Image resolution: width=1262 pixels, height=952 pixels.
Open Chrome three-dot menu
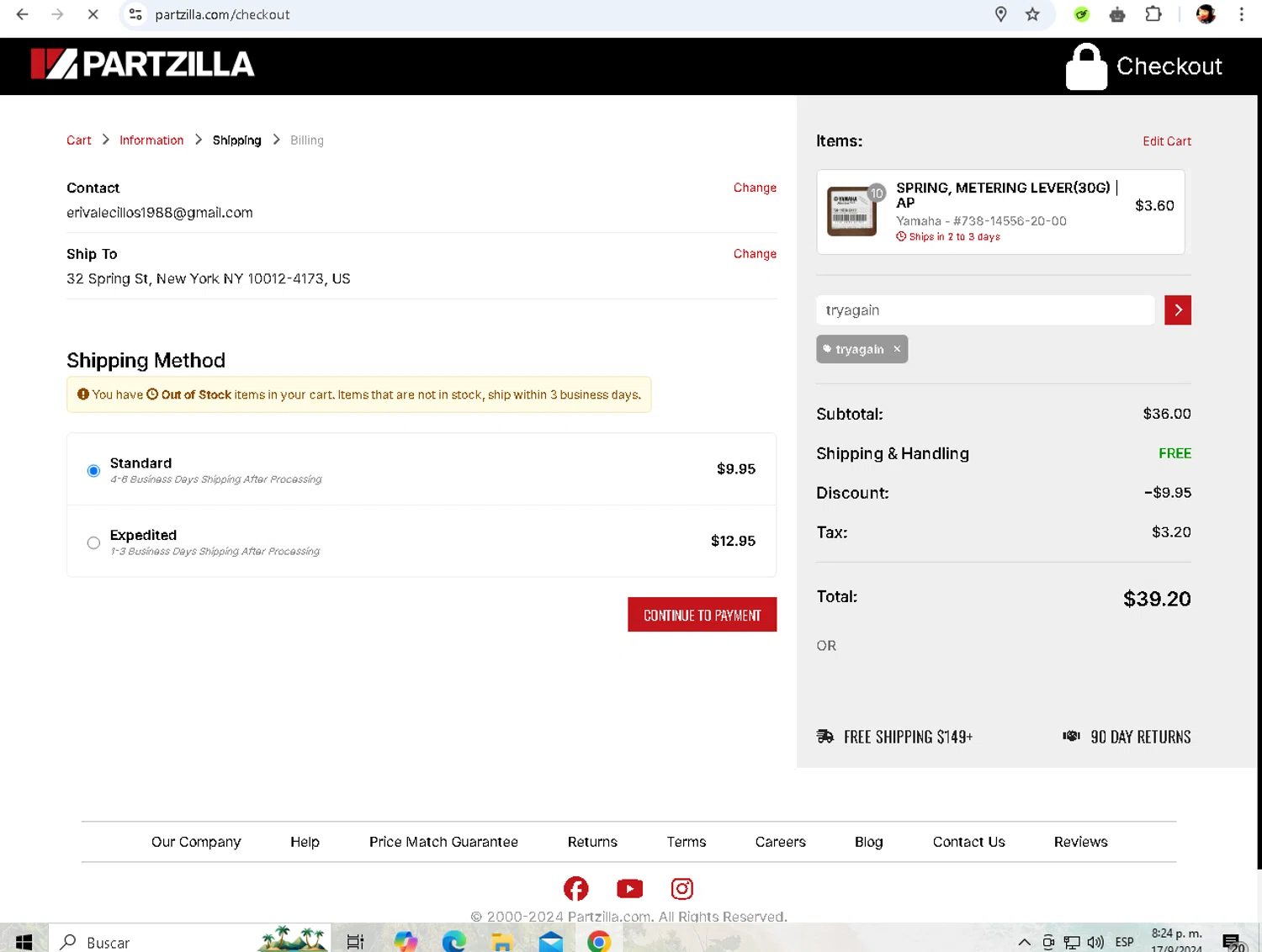click(x=1241, y=14)
